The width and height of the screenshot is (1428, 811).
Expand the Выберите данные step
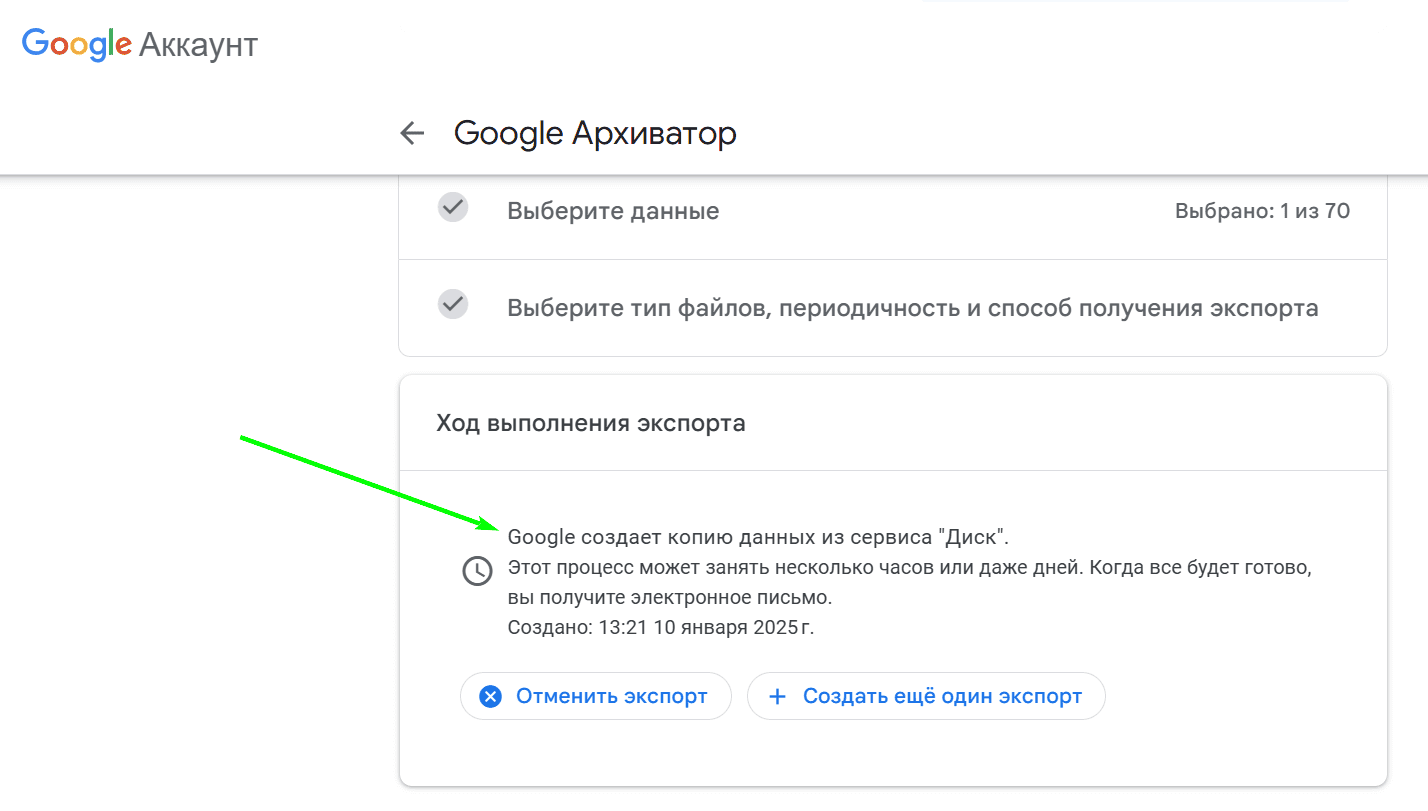tap(893, 211)
